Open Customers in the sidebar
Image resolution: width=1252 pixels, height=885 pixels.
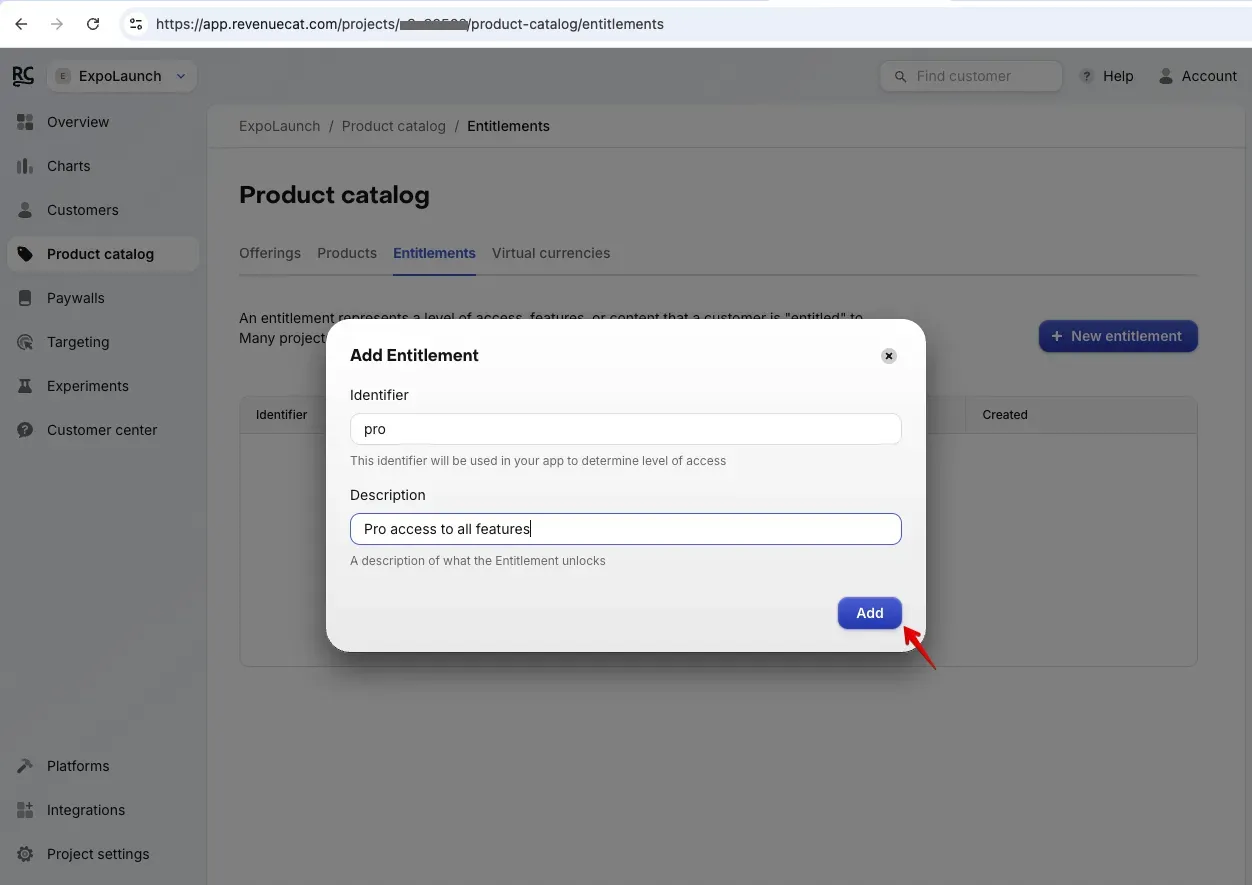tap(83, 210)
